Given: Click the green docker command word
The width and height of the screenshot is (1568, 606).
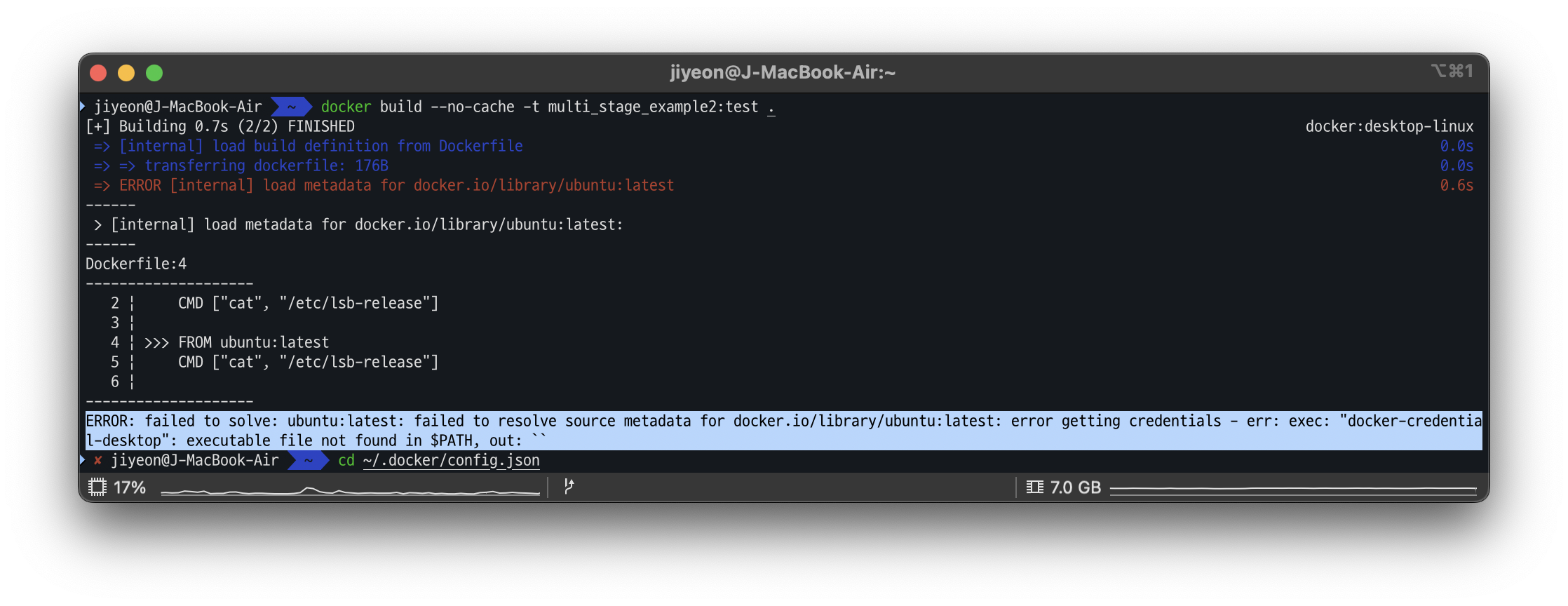Looking at the screenshot, I should pyautogui.click(x=346, y=107).
